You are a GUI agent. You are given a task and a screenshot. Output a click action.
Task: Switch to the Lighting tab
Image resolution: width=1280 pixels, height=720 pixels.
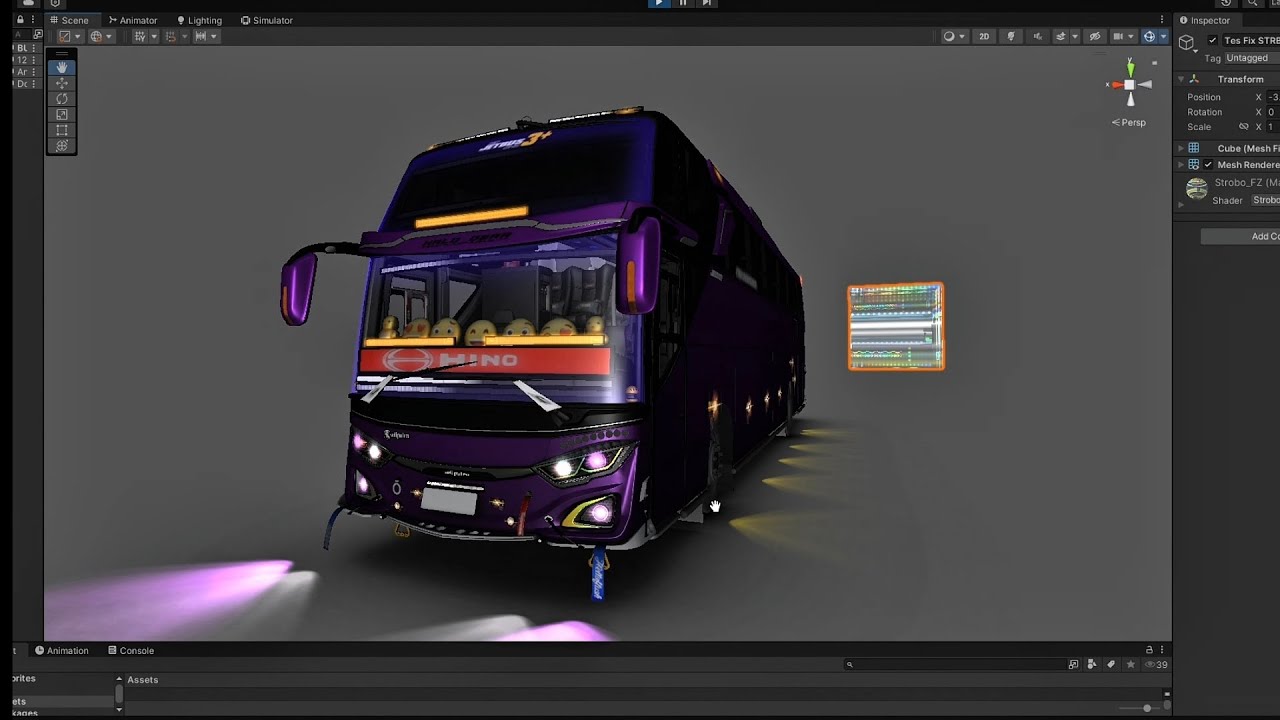pyautogui.click(x=198, y=20)
